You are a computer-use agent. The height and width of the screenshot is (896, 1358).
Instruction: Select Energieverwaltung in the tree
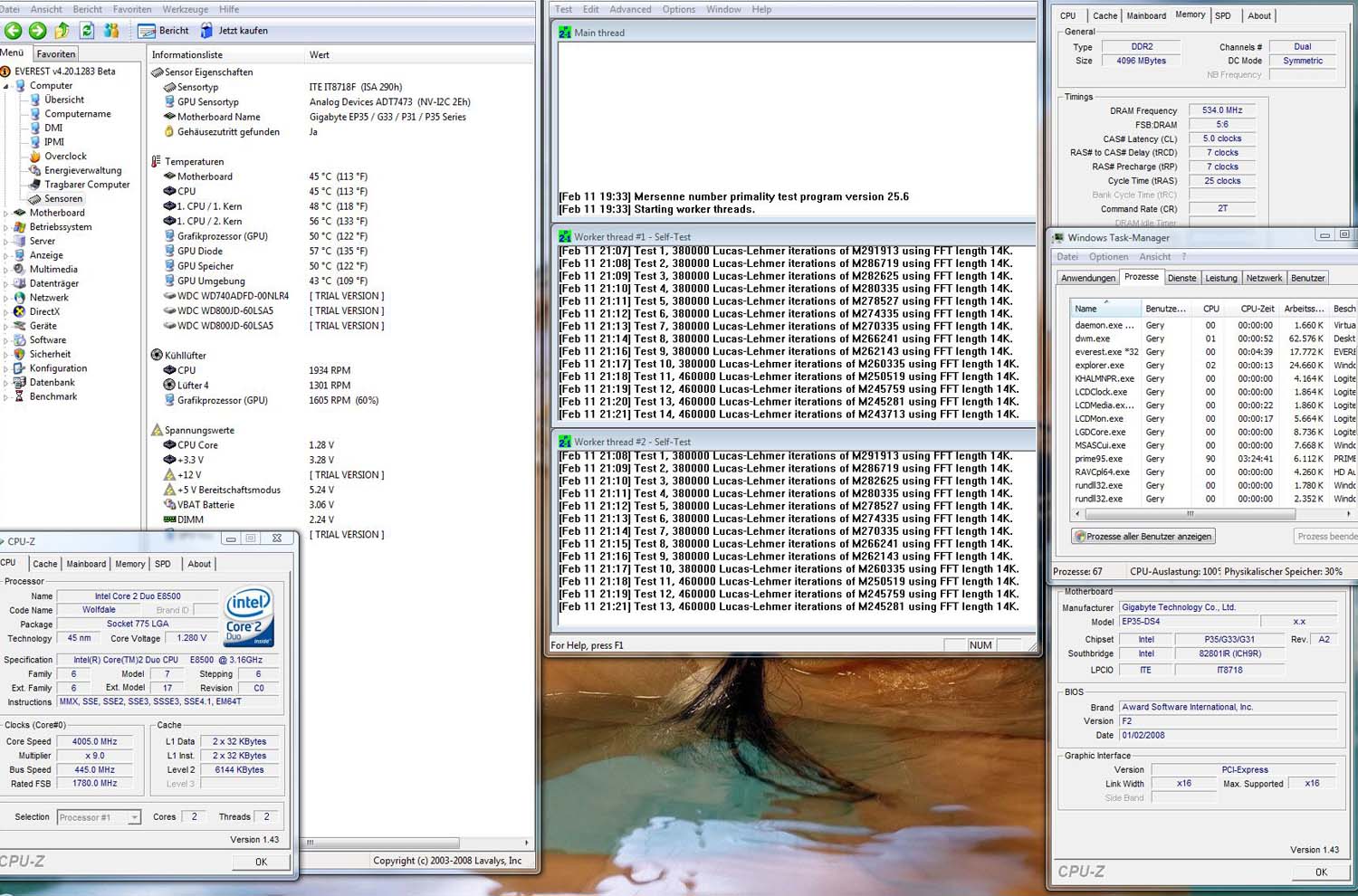tap(82, 170)
